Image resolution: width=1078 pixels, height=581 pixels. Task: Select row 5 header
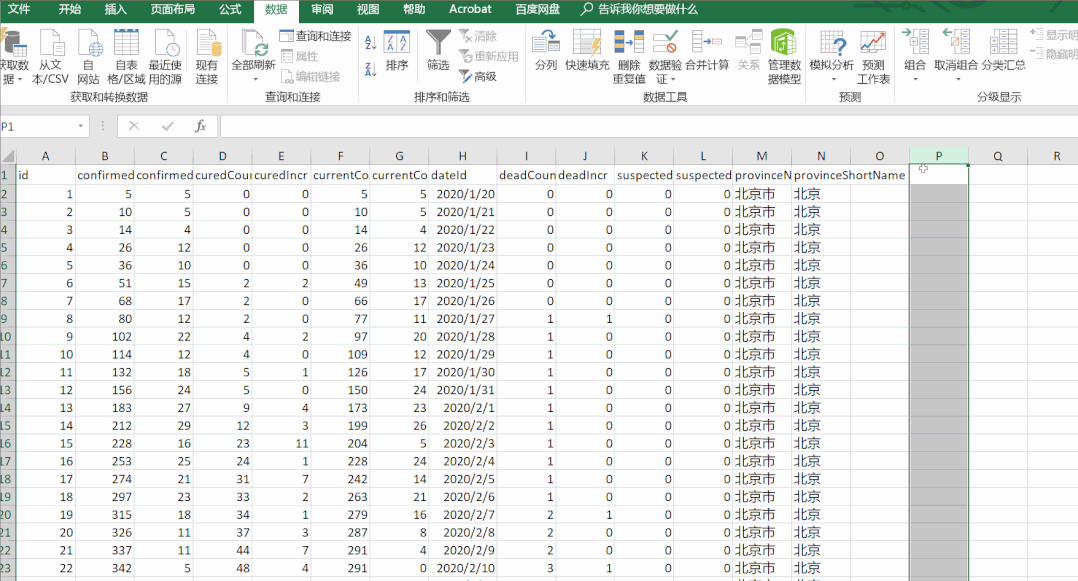tap(8, 248)
